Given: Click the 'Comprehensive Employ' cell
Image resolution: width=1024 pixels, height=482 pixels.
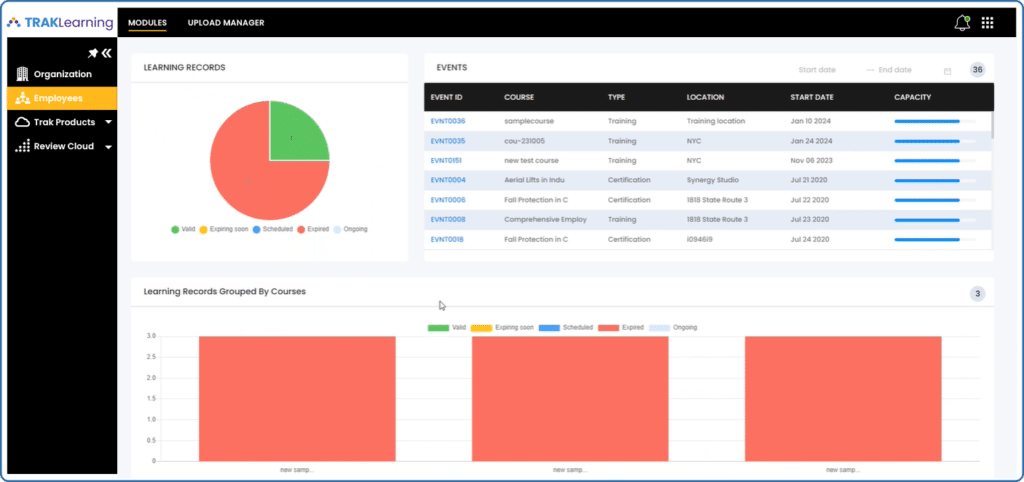Looking at the screenshot, I should click(x=545, y=219).
